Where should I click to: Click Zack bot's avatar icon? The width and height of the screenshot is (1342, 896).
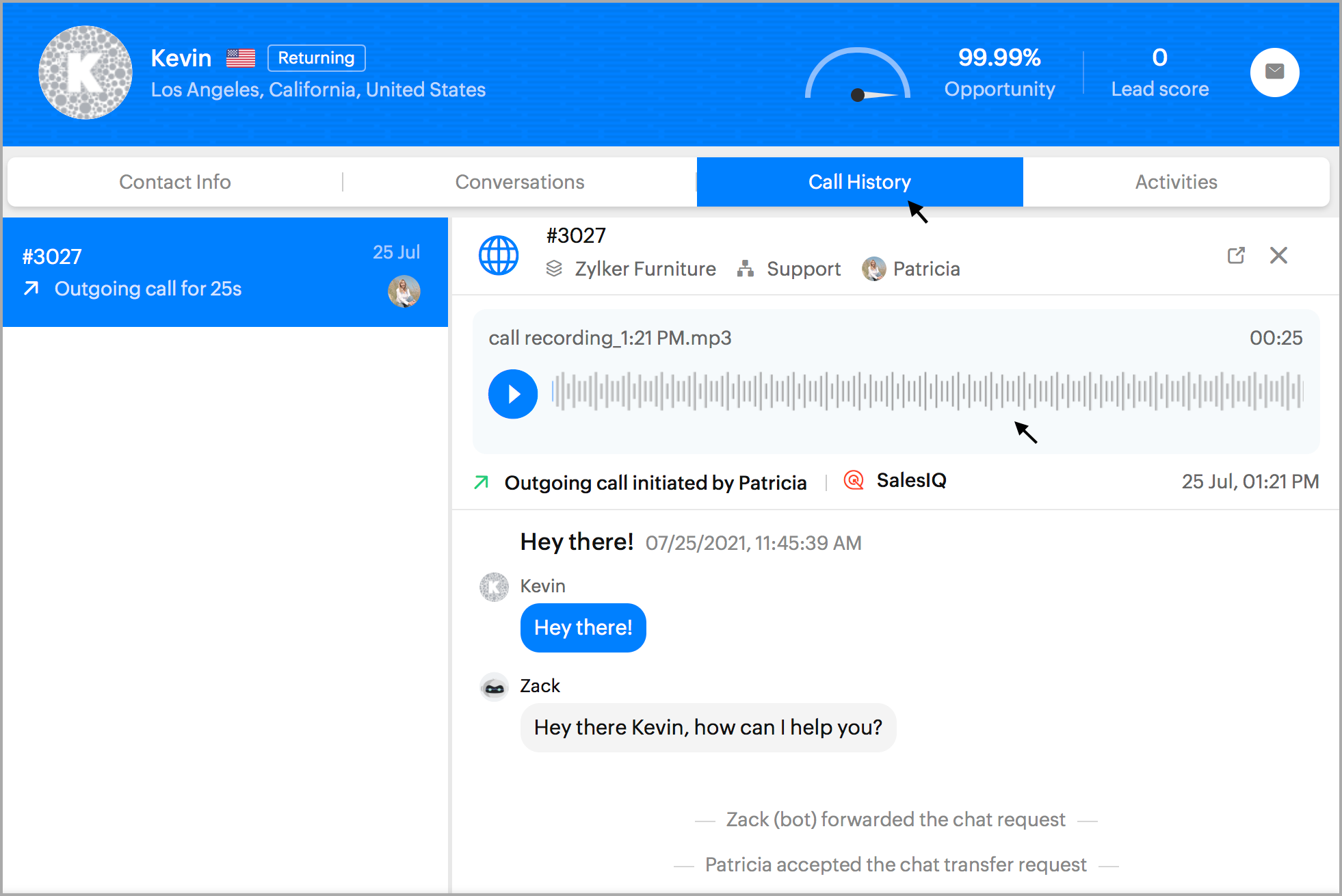[x=494, y=687]
